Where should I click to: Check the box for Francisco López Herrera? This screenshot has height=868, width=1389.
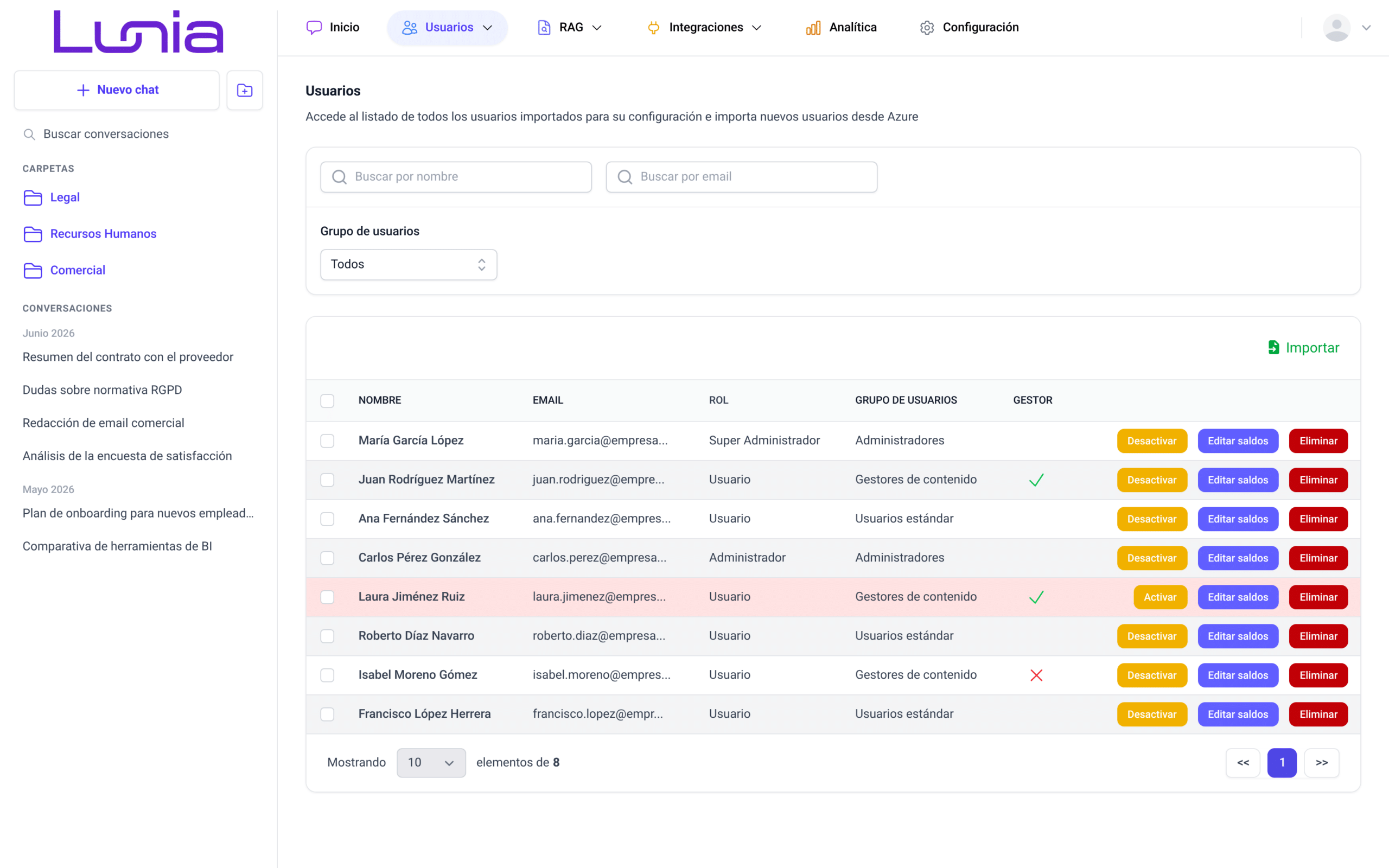tap(327, 714)
